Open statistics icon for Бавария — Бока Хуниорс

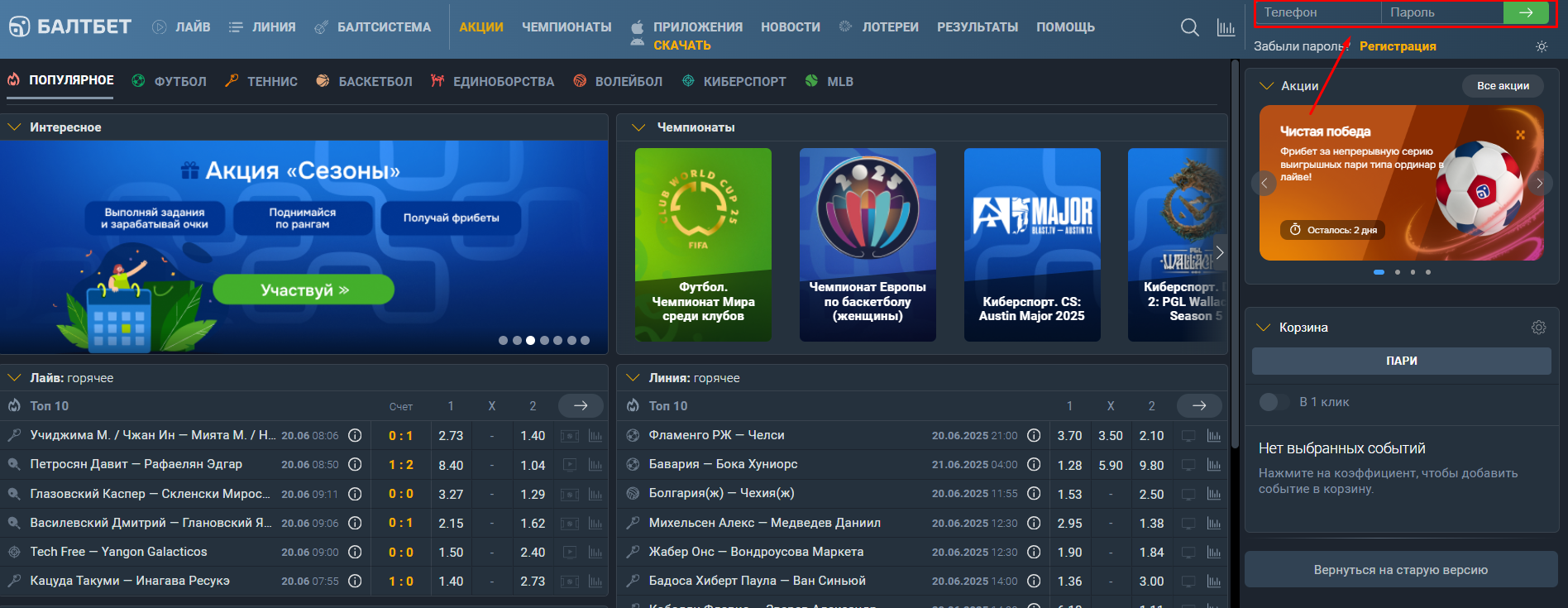(1214, 465)
